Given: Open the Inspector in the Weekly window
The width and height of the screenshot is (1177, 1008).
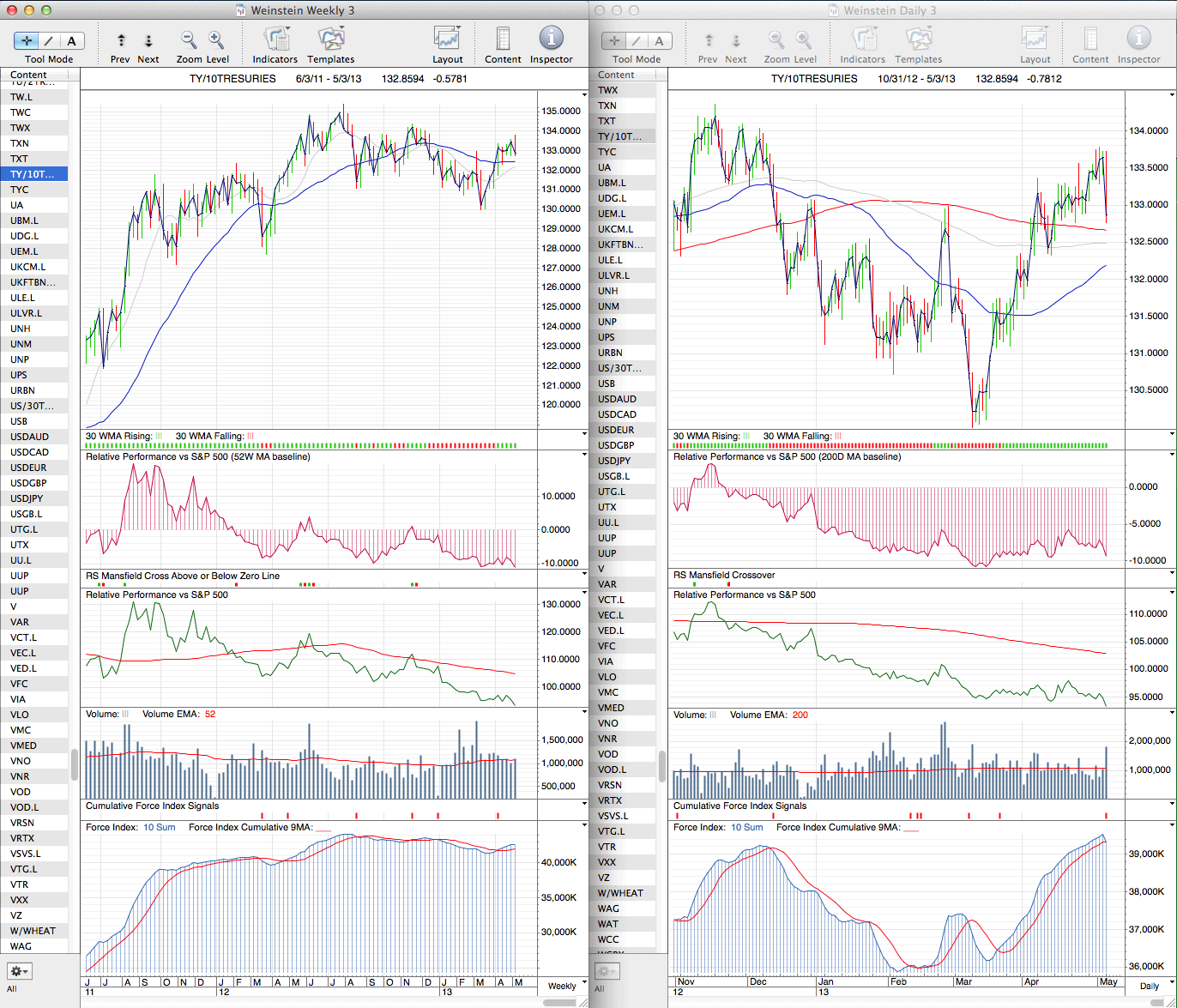Looking at the screenshot, I should (x=551, y=39).
